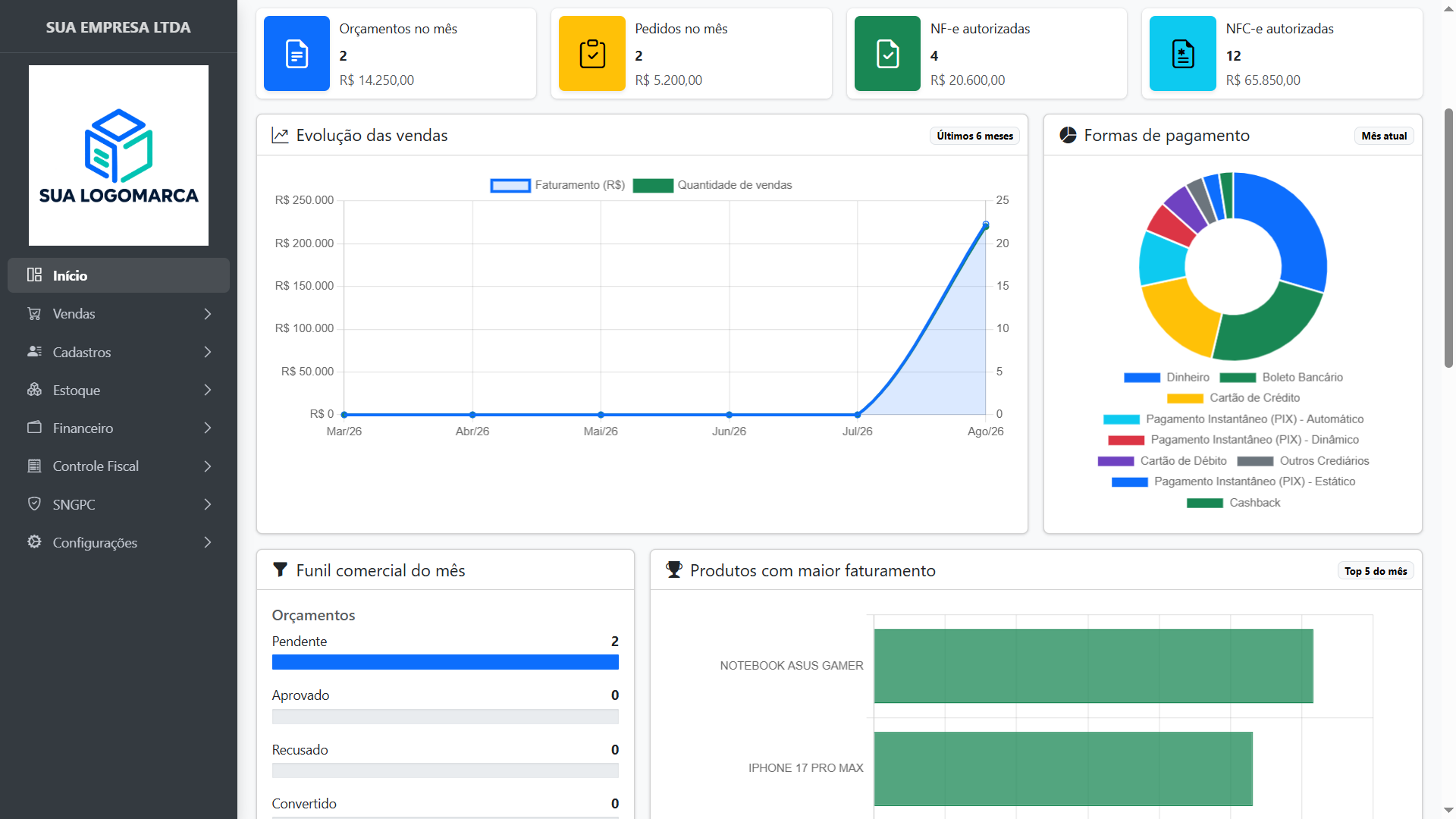
Task: Click the Configurações gear icon
Action: [x=34, y=541]
